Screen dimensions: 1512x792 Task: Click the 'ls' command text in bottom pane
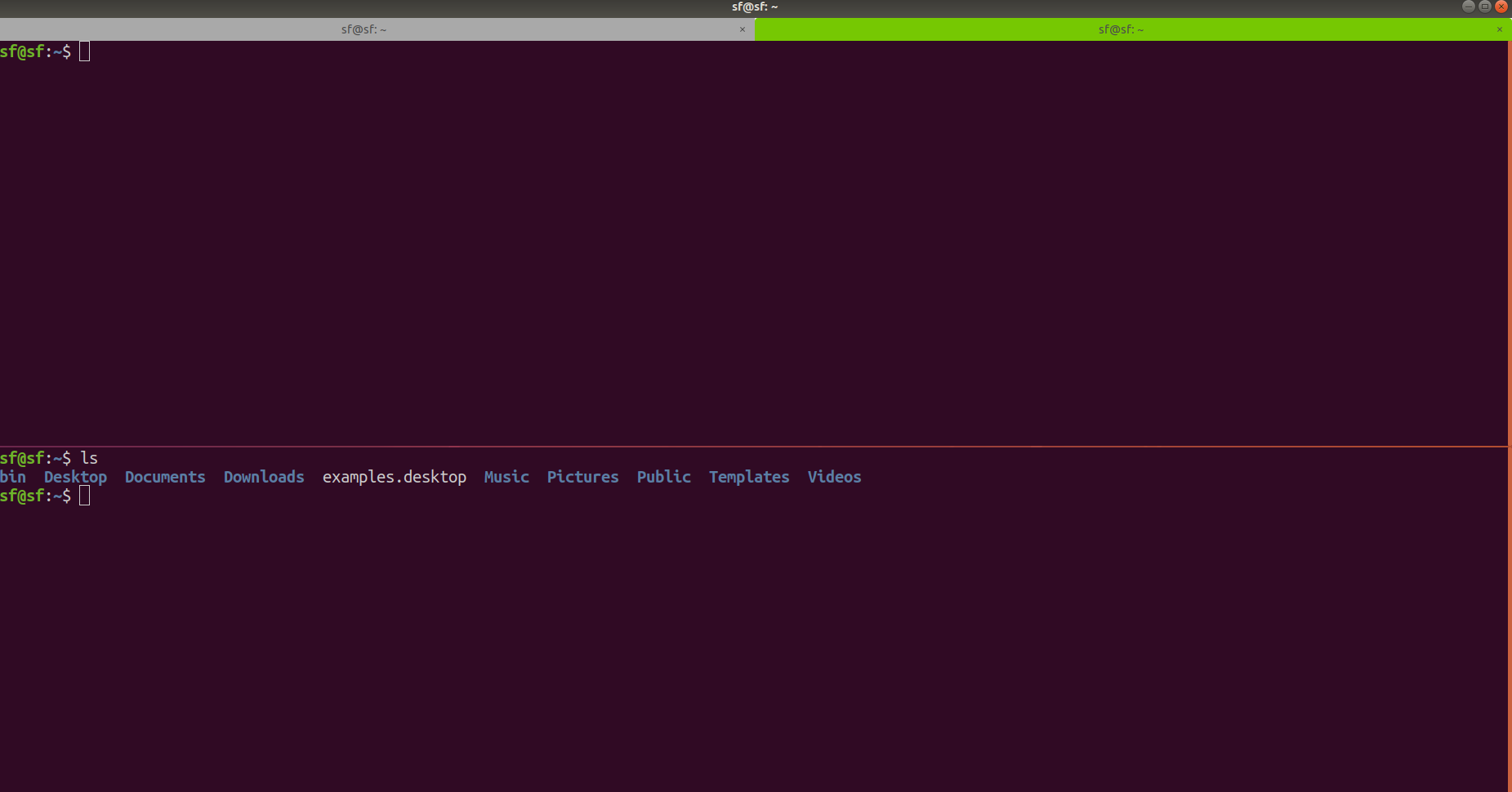[x=89, y=458]
